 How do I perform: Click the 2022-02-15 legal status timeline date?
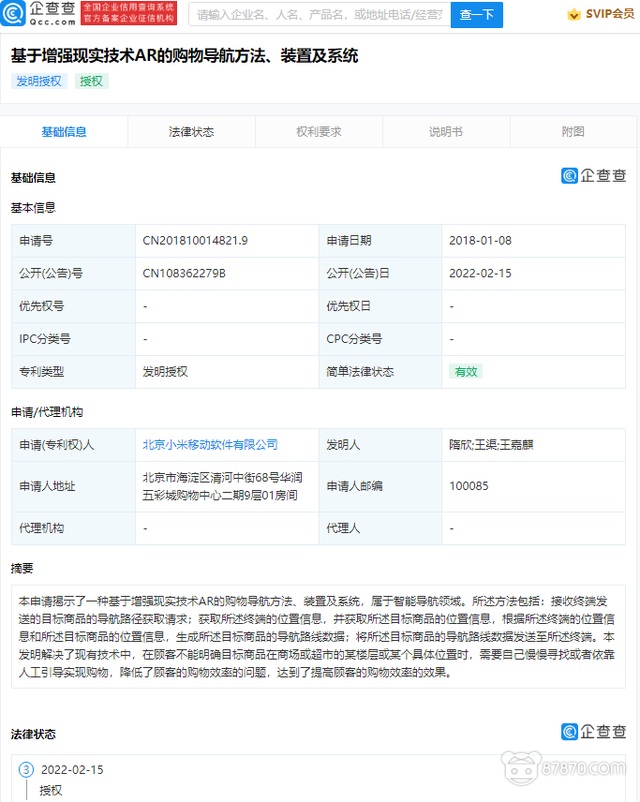click(x=72, y=769)
